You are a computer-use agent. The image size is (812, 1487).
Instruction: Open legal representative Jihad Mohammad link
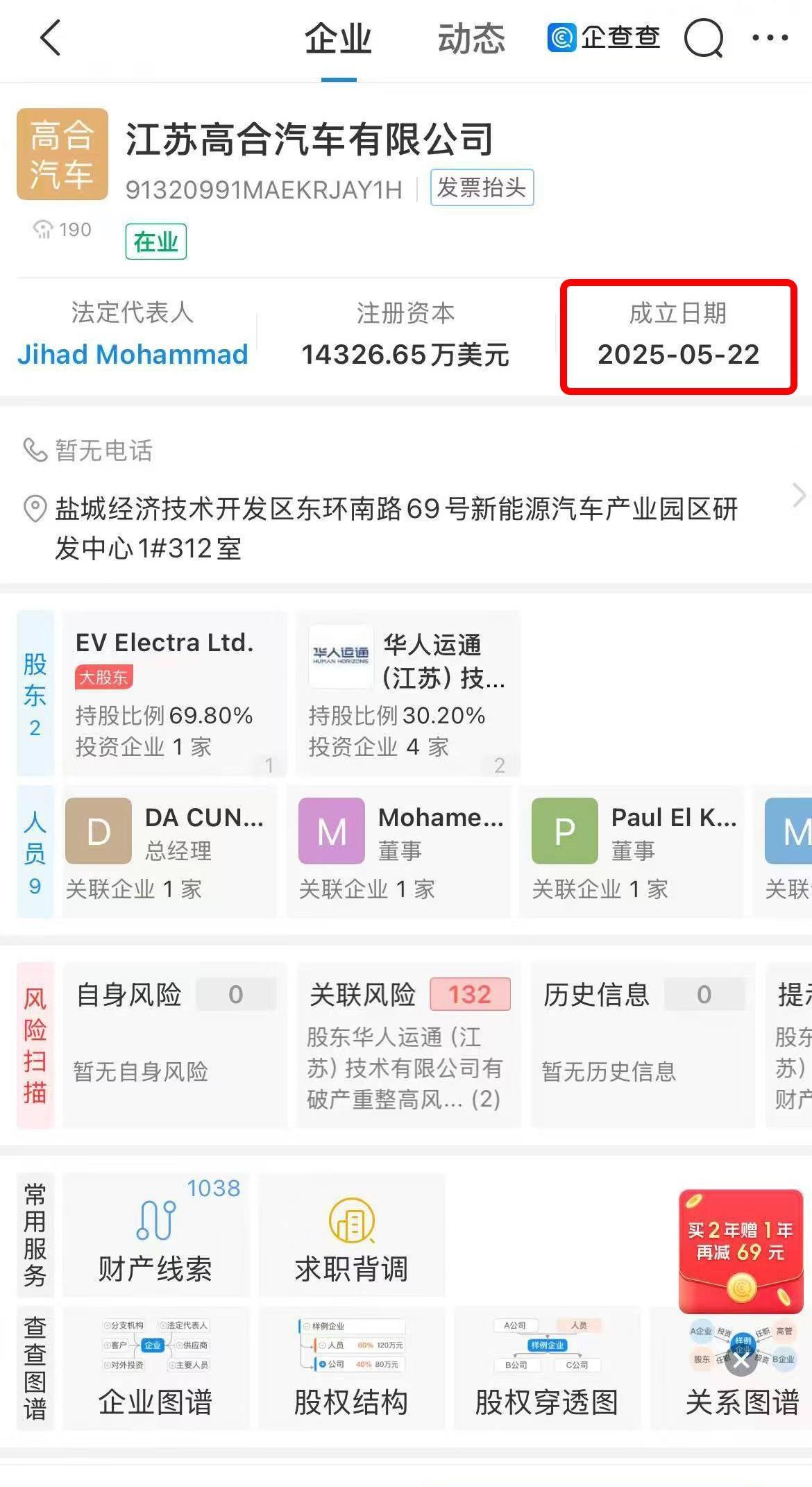133,355
